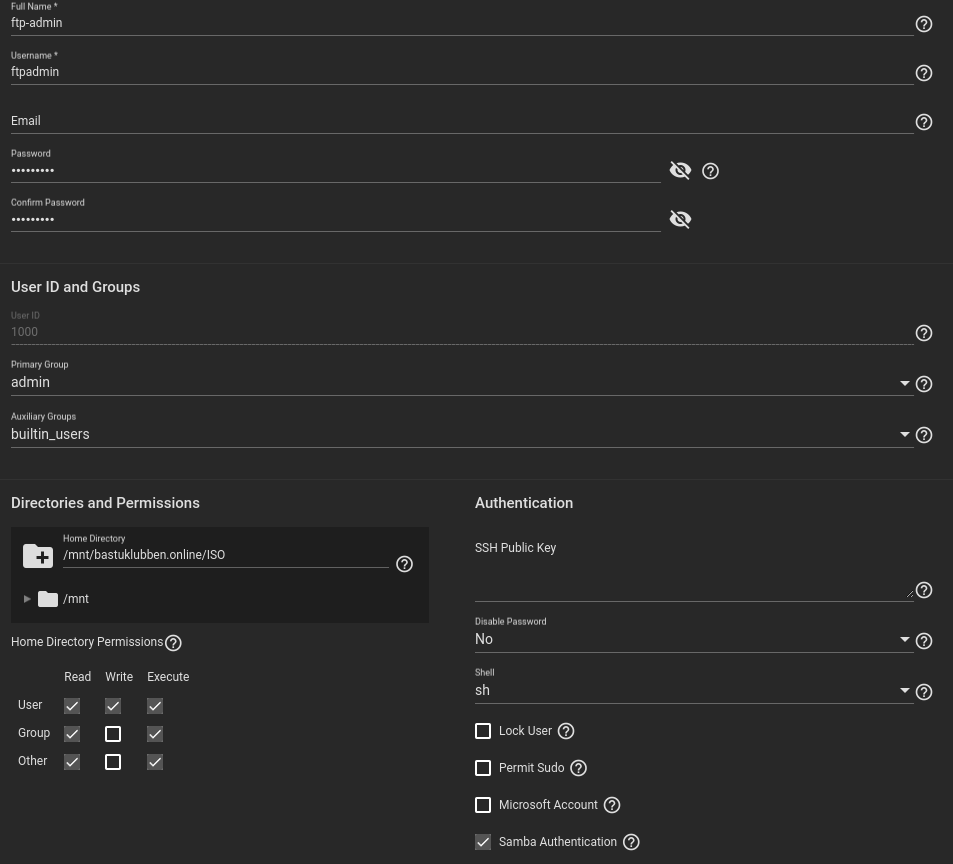Open help for Permit Sudo
Image resolution: width=953 pixels, height=864 pixels.
coord(578,768)
